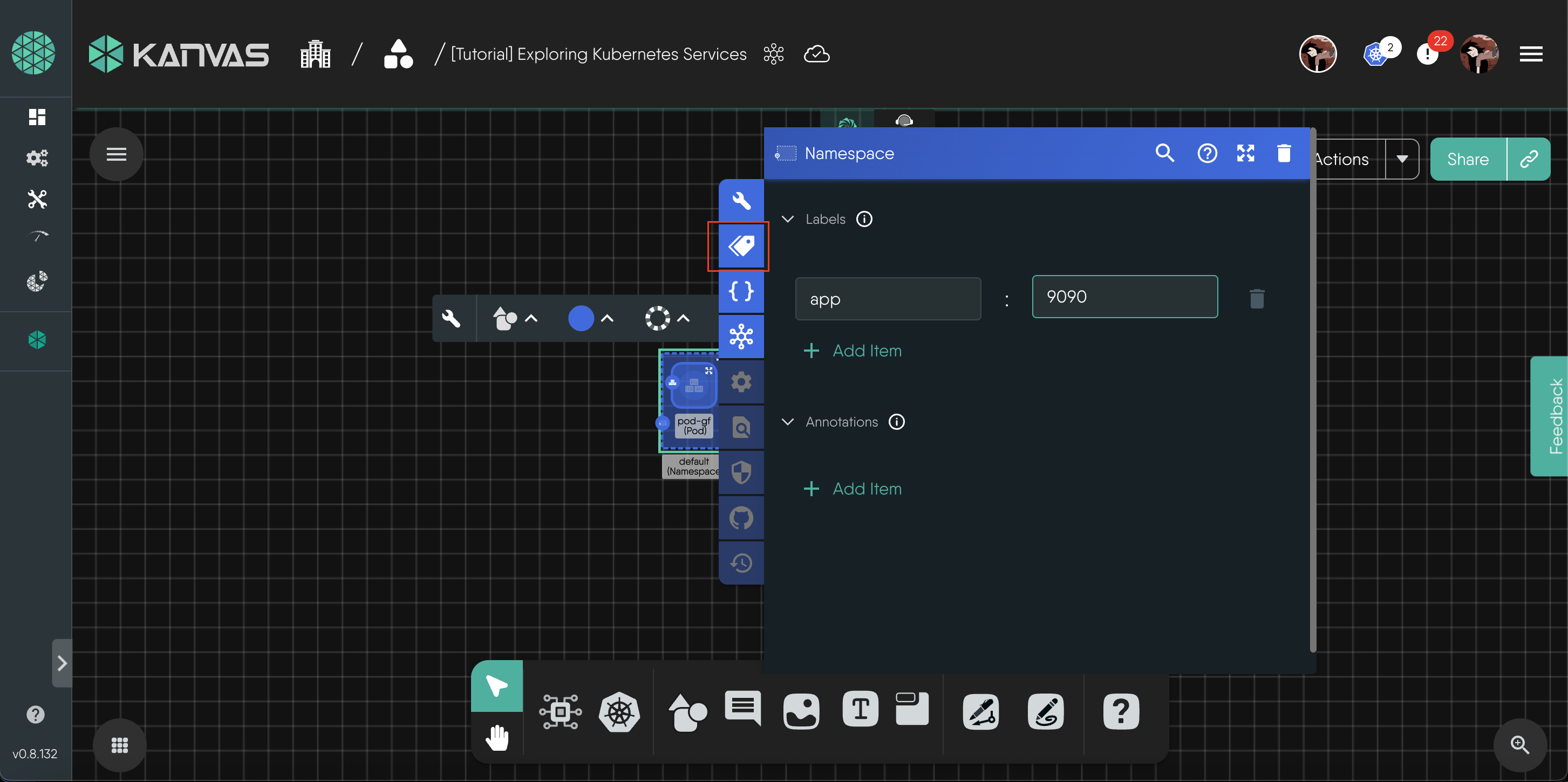Select the hand pan tool
Viewport: 1568px width, 782px height.
(497, 738)
